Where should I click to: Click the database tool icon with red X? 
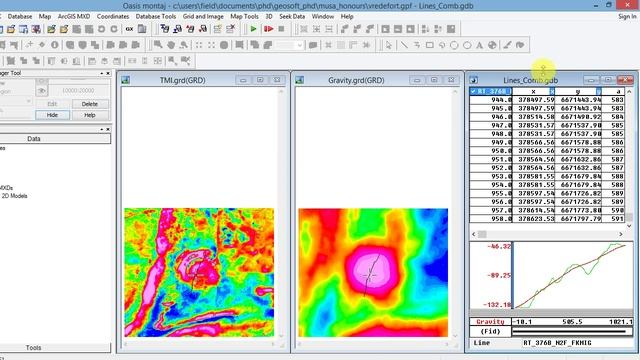(231, 29)
